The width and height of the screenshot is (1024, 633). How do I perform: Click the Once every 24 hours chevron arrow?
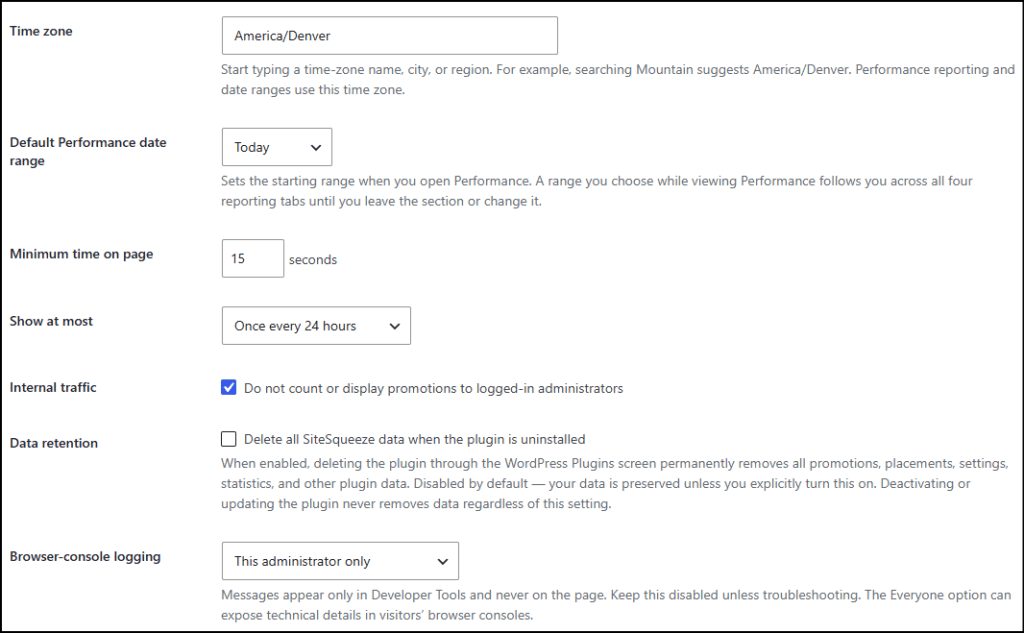[394, 326]
